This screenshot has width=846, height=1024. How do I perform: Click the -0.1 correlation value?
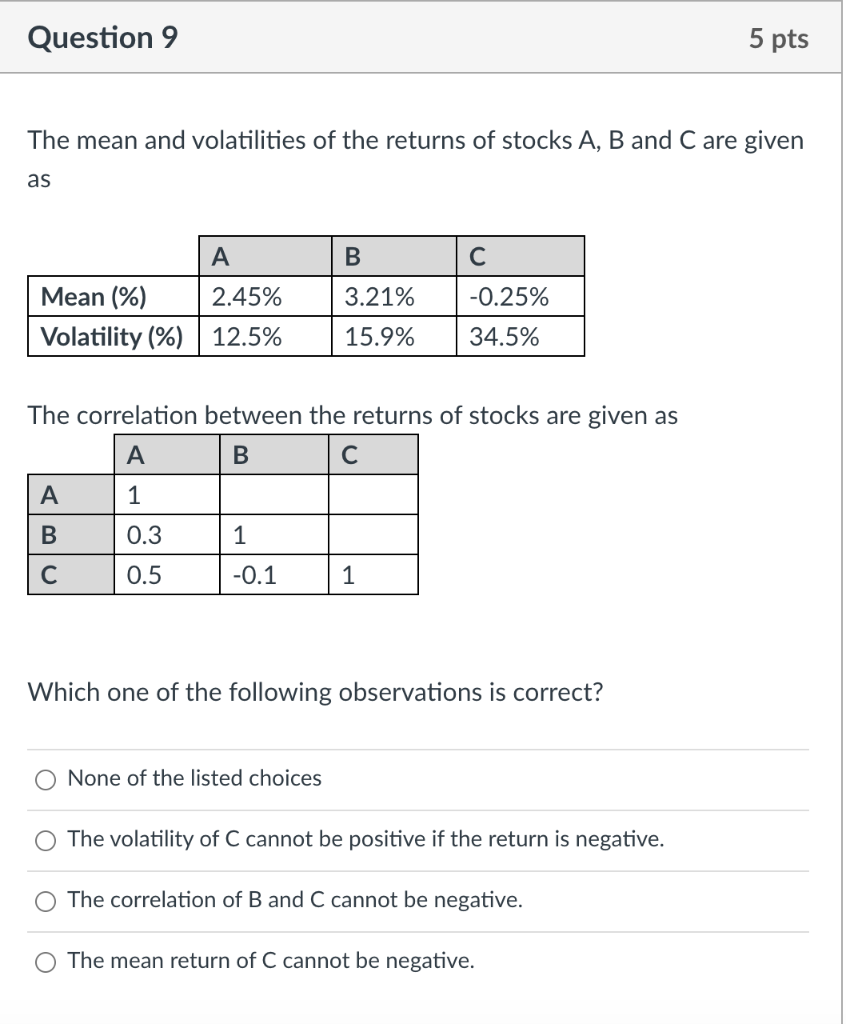[251, 573]
